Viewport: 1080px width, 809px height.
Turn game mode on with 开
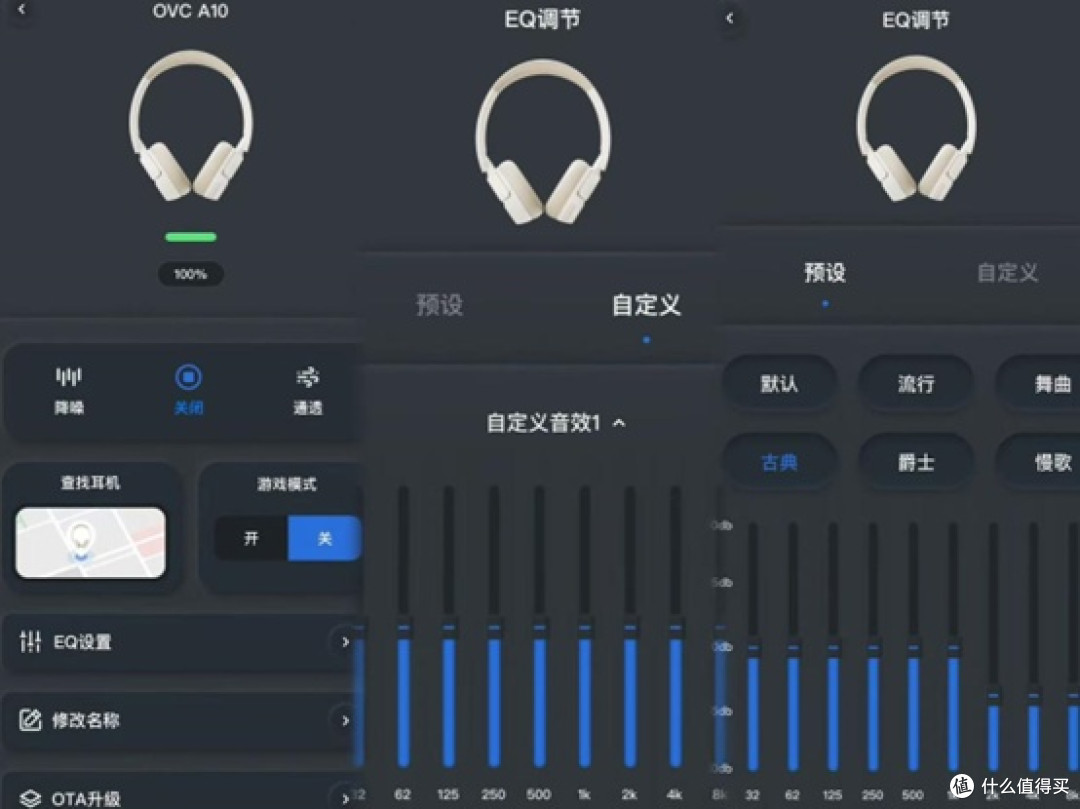click(x=251, y=538)
